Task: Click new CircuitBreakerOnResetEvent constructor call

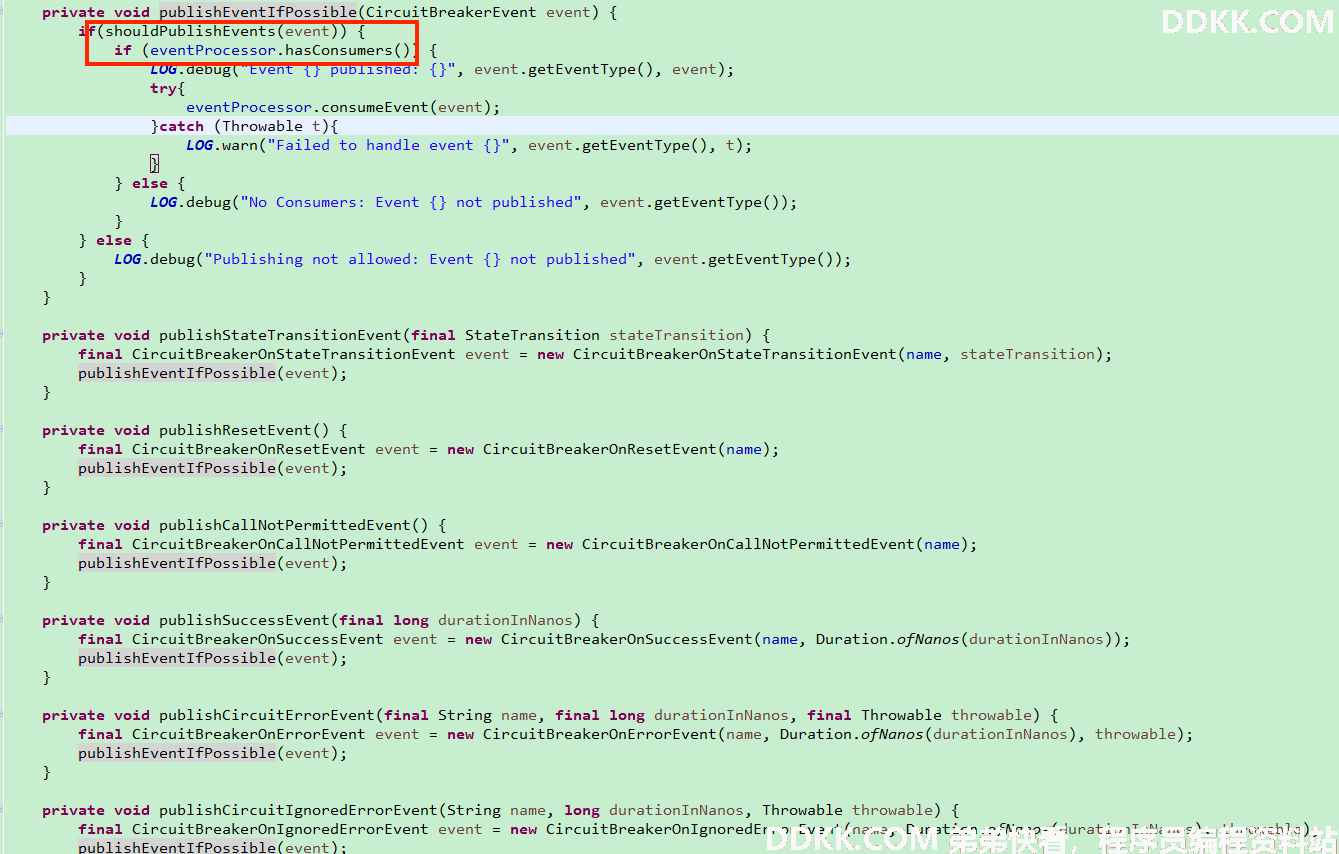Action: (x=582, y=449)
